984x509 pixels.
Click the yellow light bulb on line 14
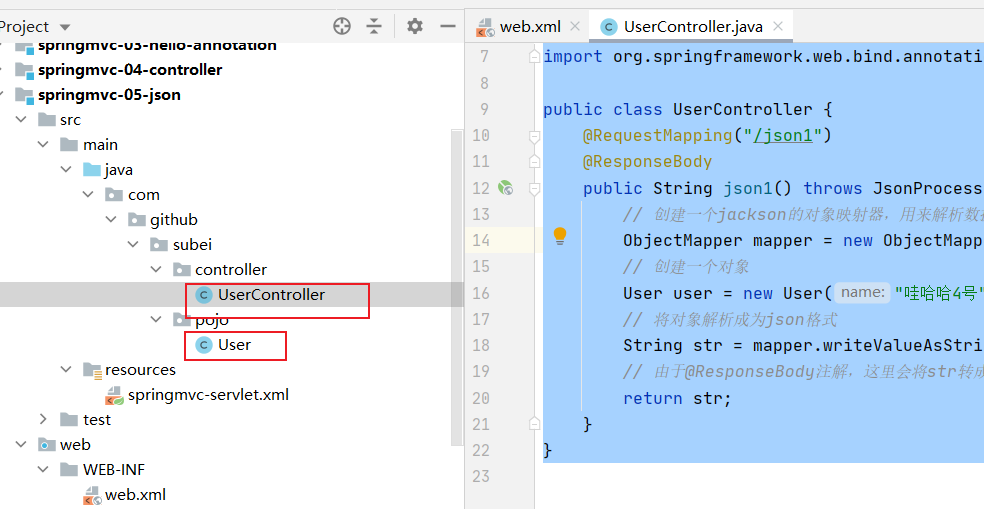point(560,236)
